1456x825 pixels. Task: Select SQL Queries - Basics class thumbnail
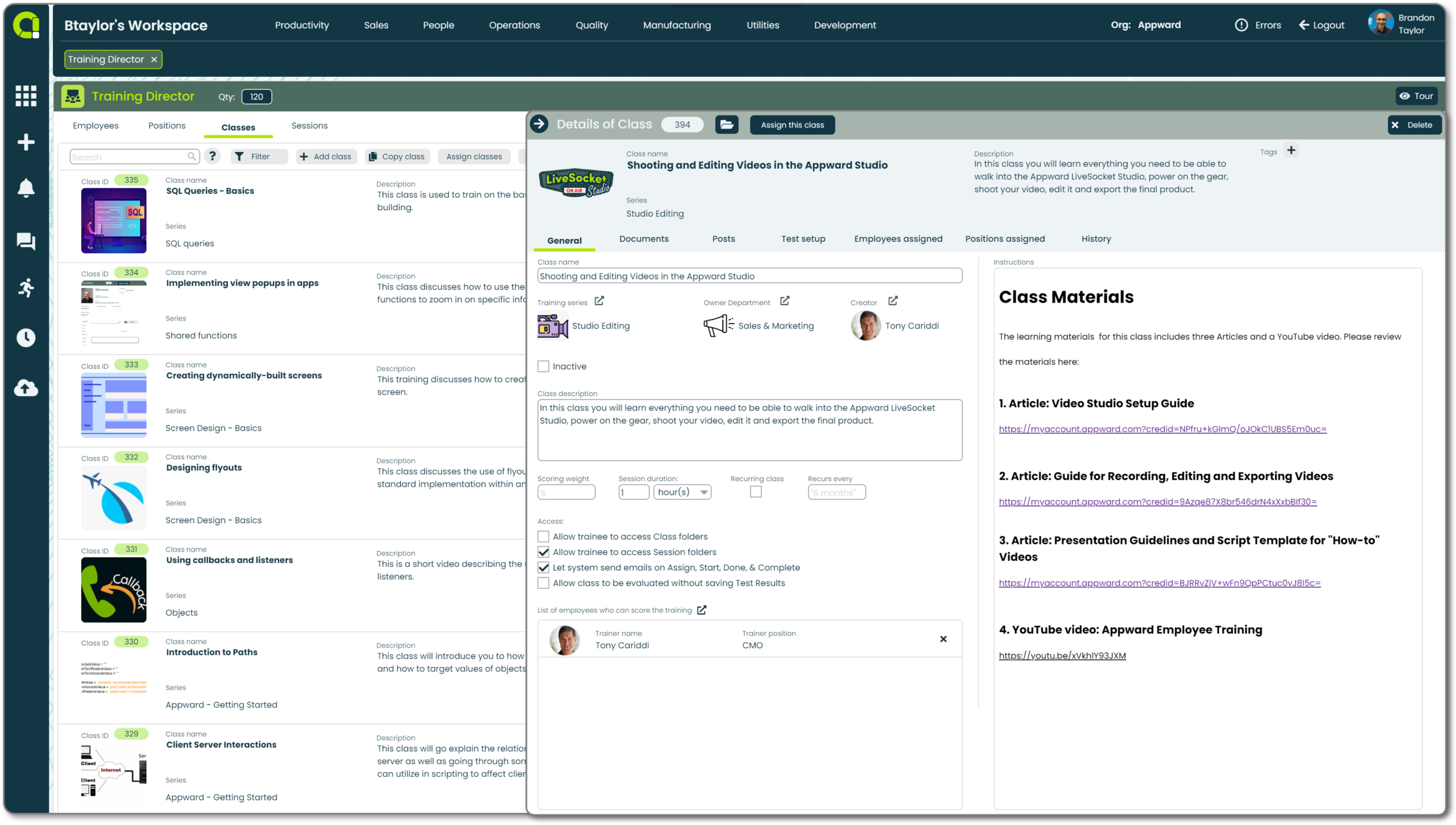113,221
